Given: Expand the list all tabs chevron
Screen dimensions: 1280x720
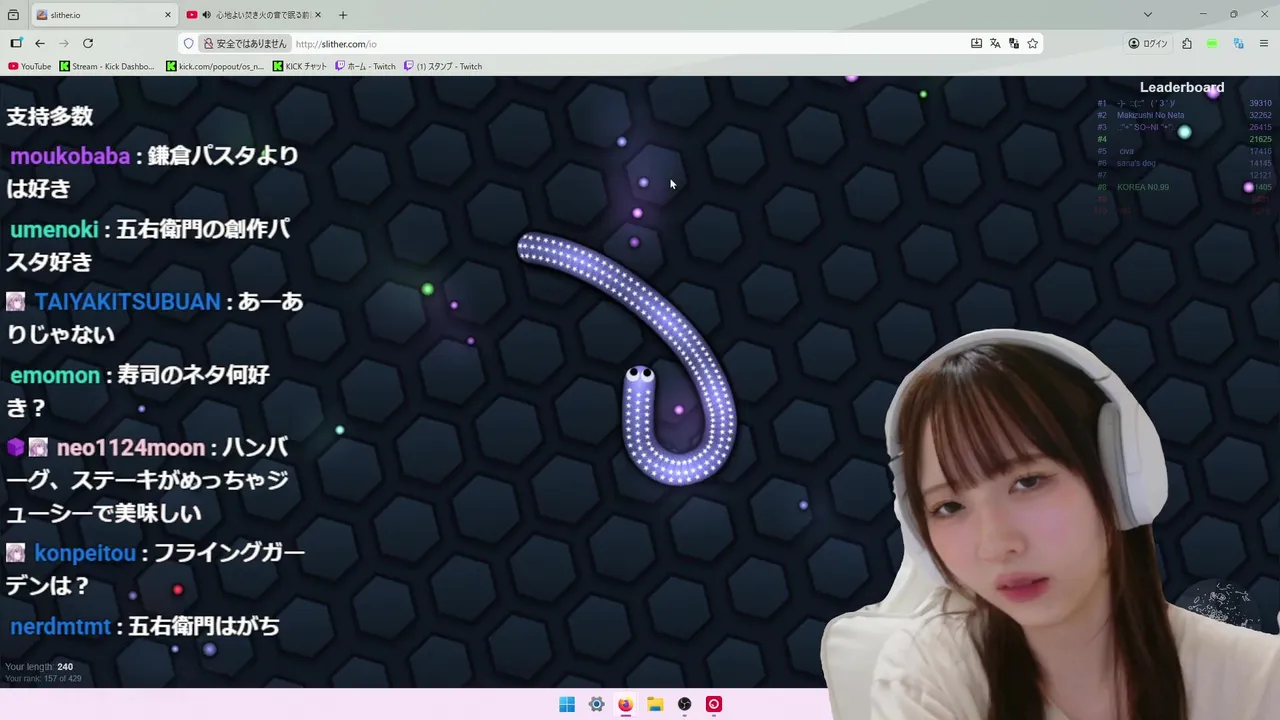Looking at the screenshot, I should point(1148,15).
